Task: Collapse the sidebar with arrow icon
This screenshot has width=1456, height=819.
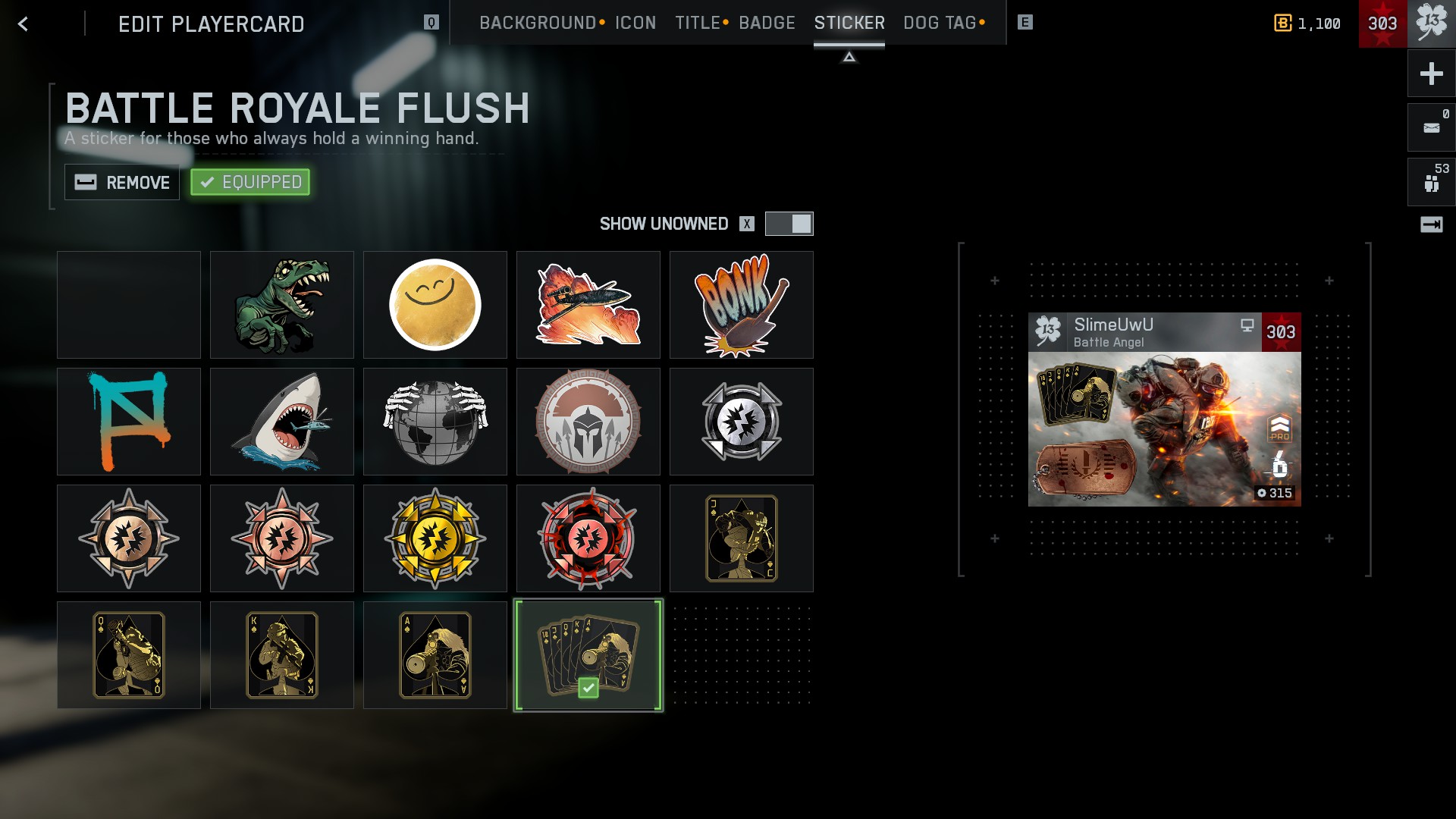Action: tap(1432, 224)
